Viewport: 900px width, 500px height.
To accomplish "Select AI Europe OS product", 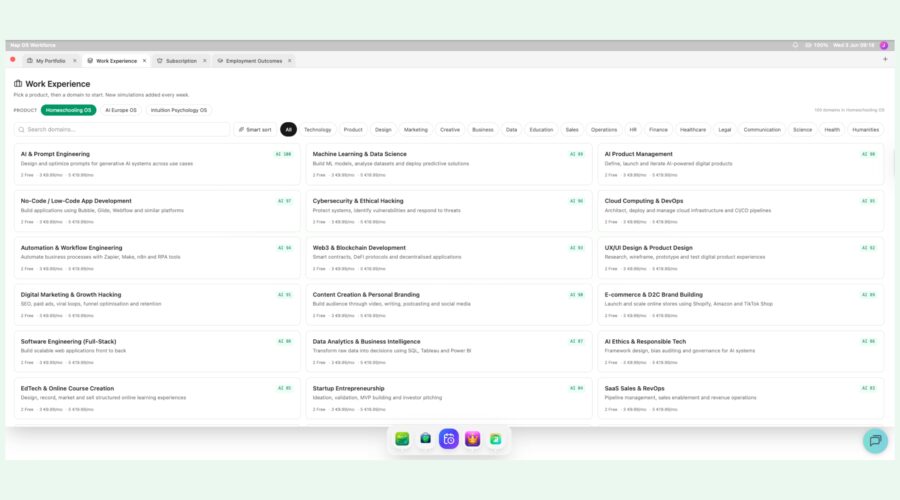I will pyautogui.click(x=121, y=110).
